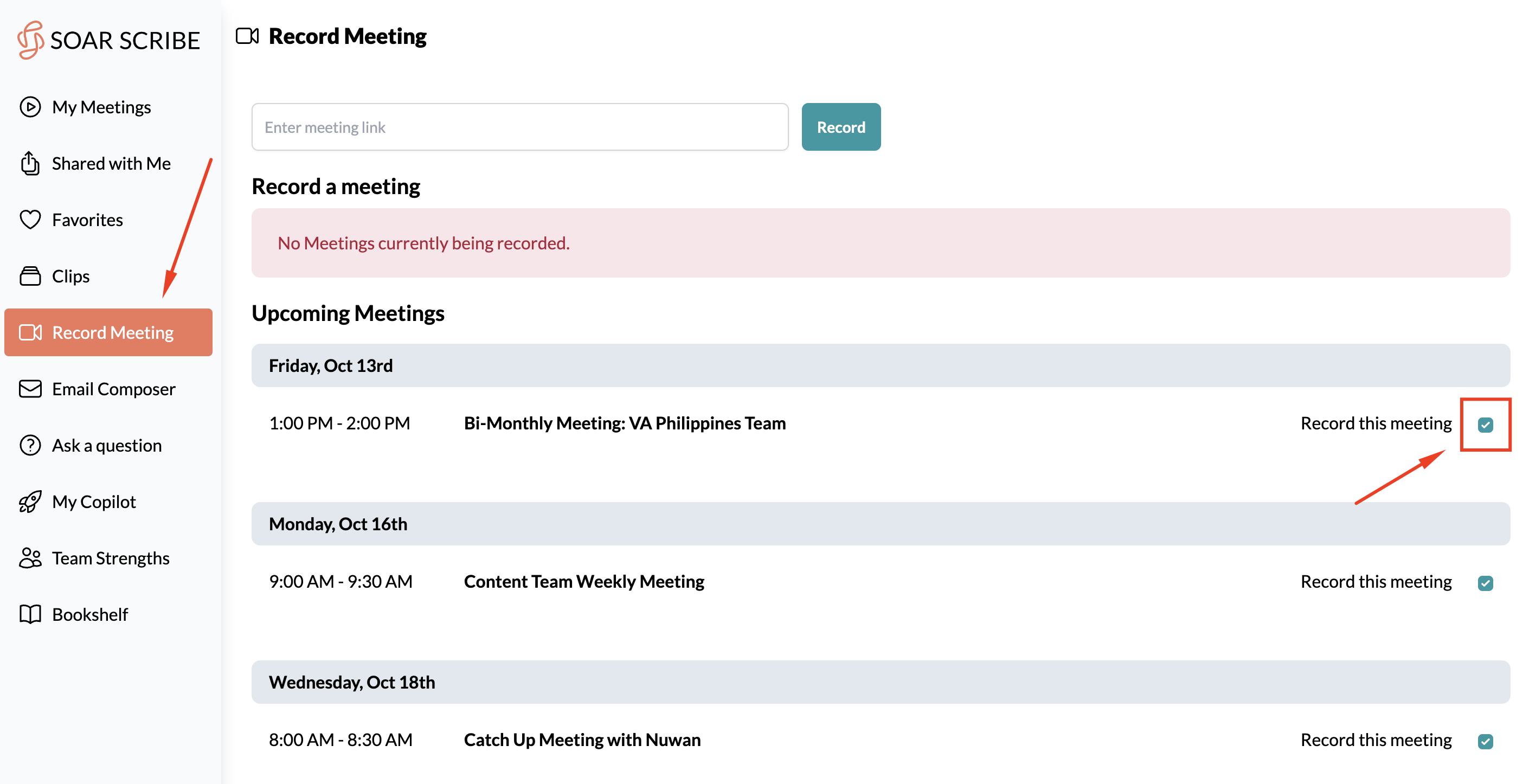Click the SOAR SCRIBE logo
The image size is (1529, 784).
(x=108, y=40)
